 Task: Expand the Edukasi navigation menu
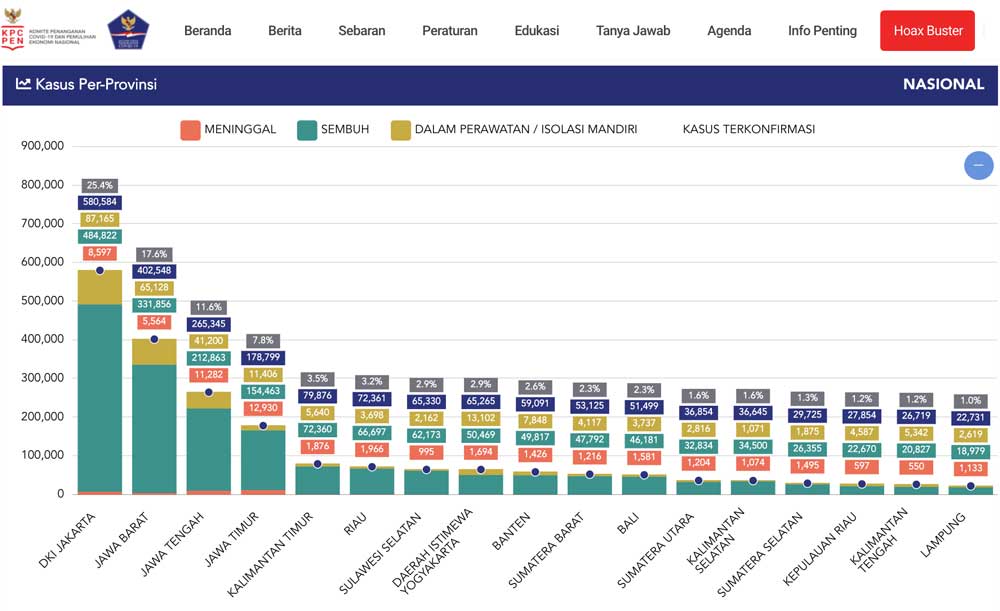click(537, 31)
